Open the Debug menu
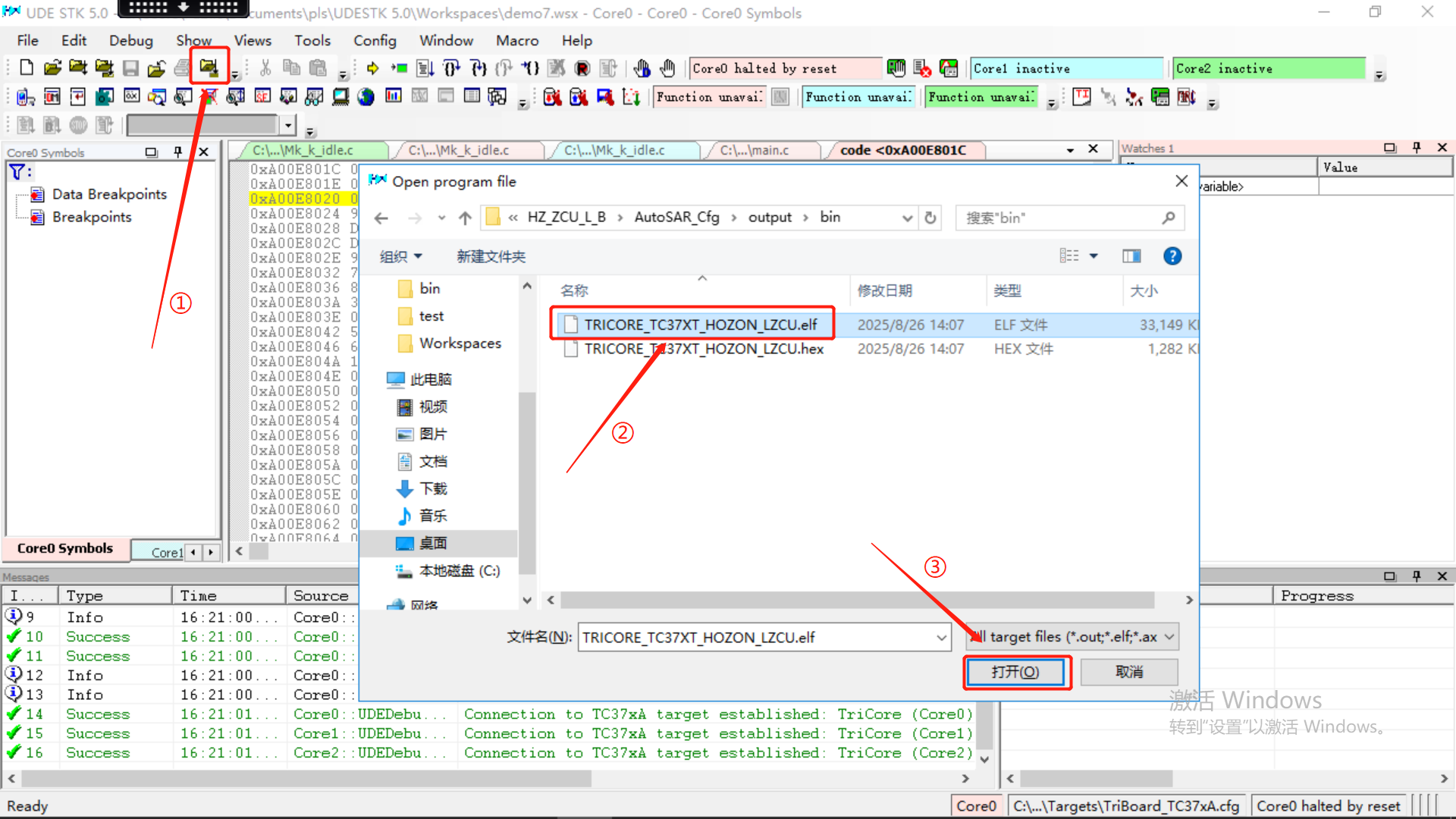Screen dimensions: 1456x819 [x=130, y=40]
